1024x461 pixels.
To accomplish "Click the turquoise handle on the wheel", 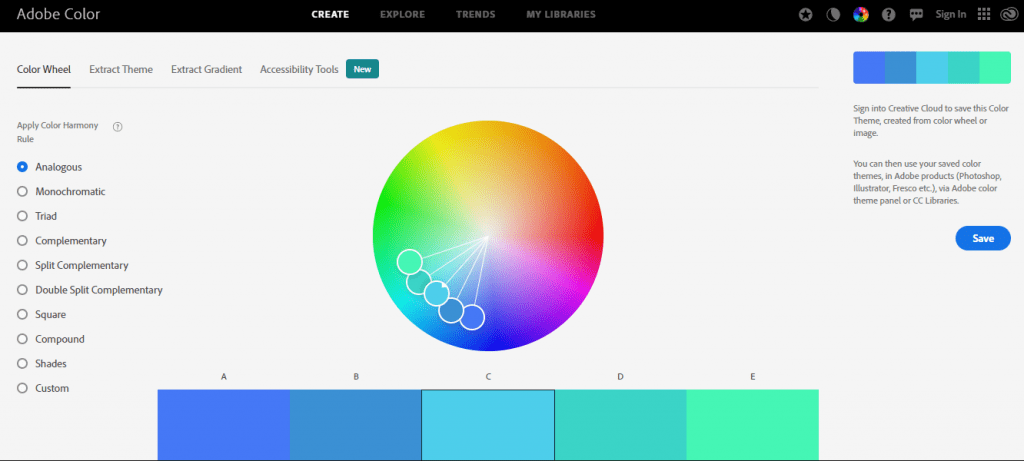I will coord(419,282).
